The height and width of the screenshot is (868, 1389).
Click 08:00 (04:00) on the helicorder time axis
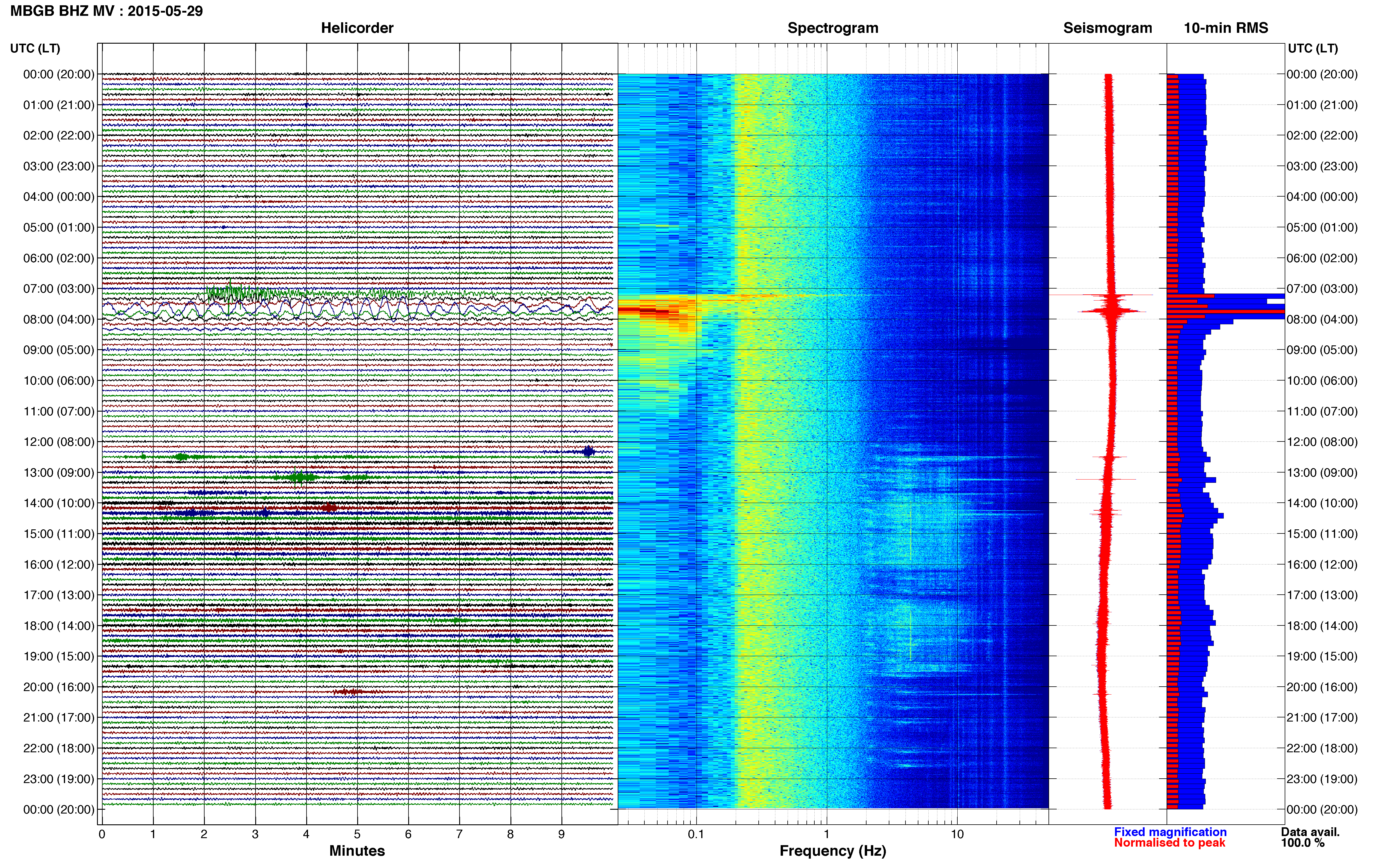click(59, 319)
